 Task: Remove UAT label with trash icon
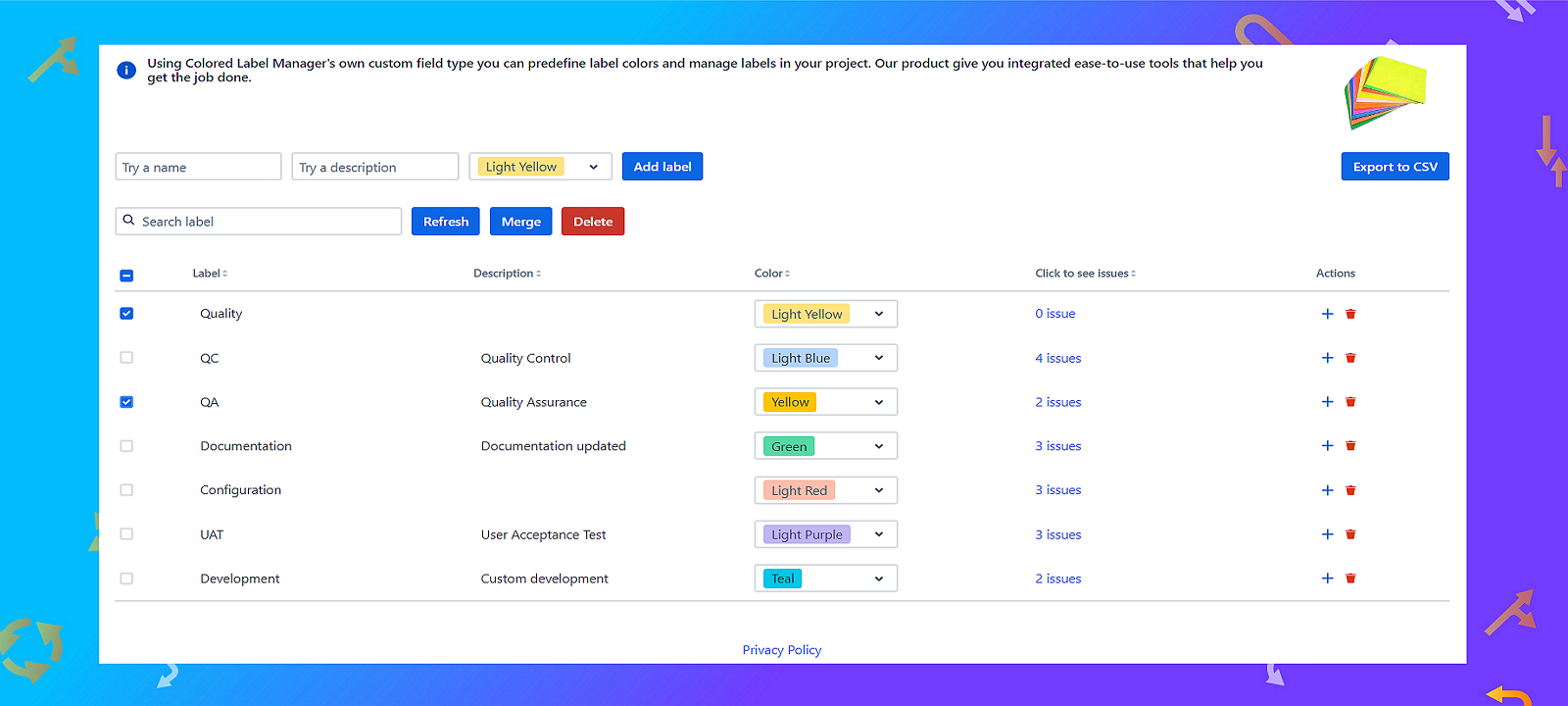(1350, 534)
